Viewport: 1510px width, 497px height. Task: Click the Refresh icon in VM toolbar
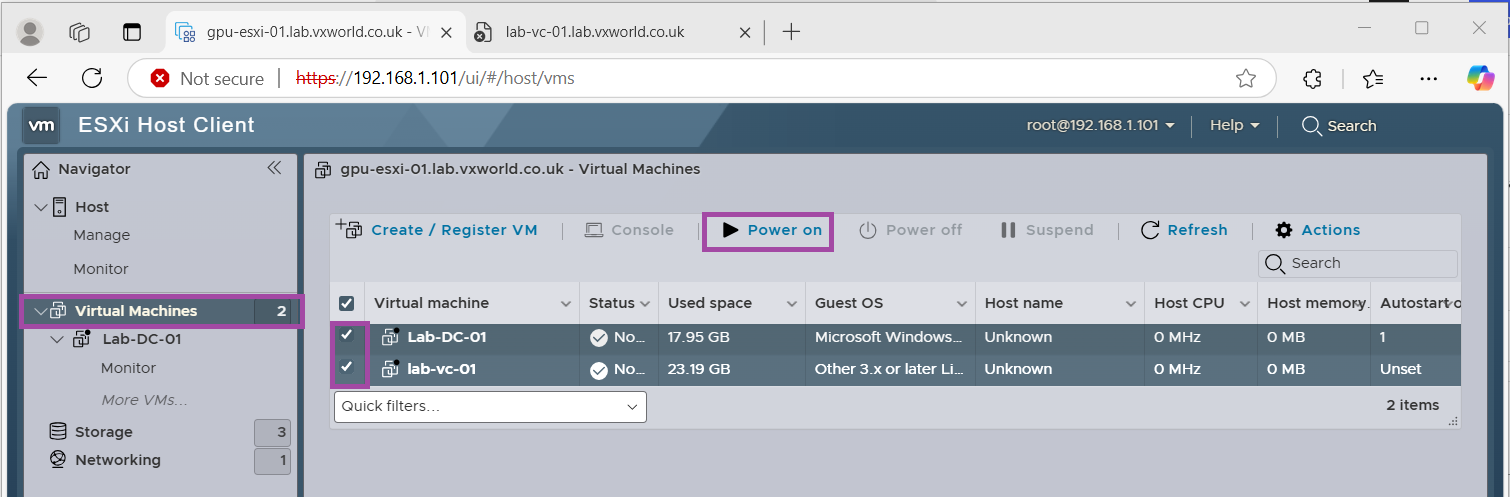(1150, 230)
